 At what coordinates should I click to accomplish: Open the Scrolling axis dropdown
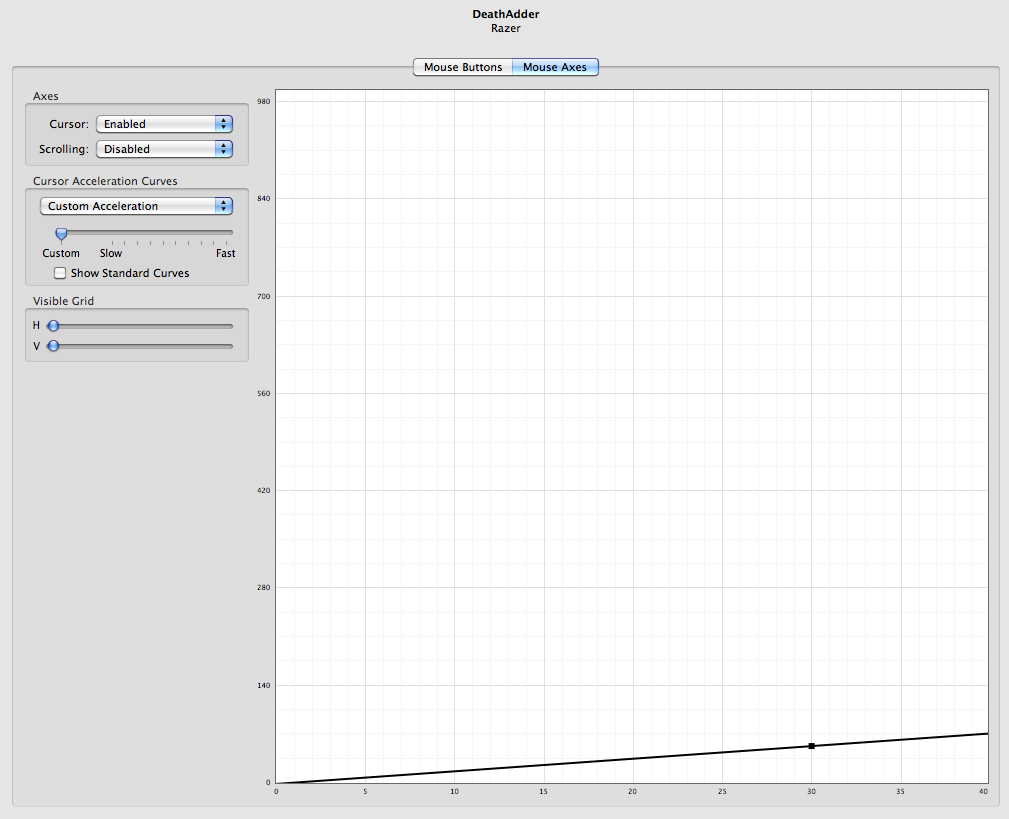(164, 149)
